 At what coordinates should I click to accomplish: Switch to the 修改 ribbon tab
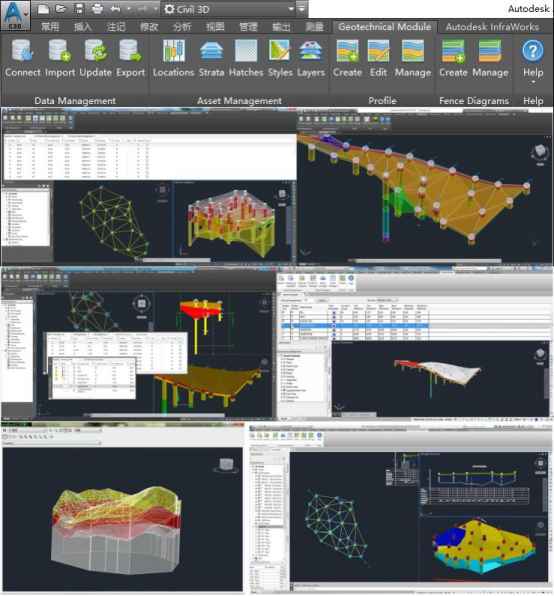(x=149, y=27)
